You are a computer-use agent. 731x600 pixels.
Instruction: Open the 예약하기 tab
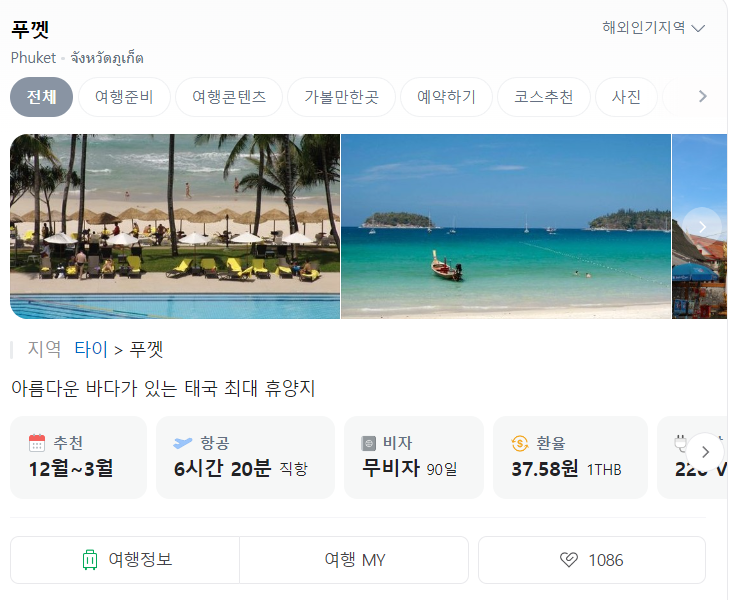pyautogui.click(x=446, y=97)
